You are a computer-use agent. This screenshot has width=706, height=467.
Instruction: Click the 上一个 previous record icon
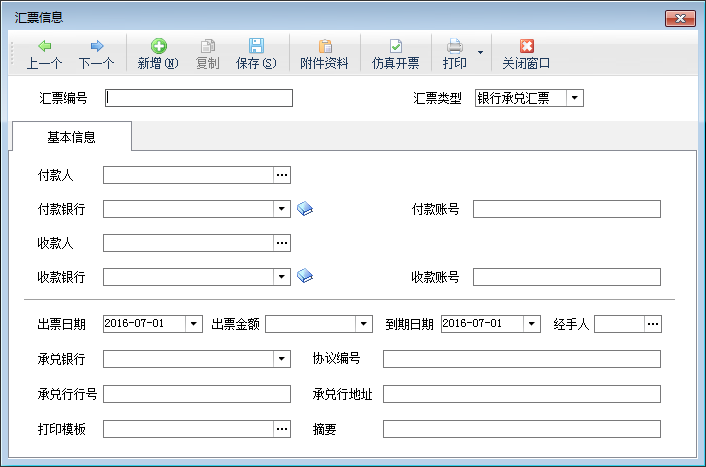[44, 46]
